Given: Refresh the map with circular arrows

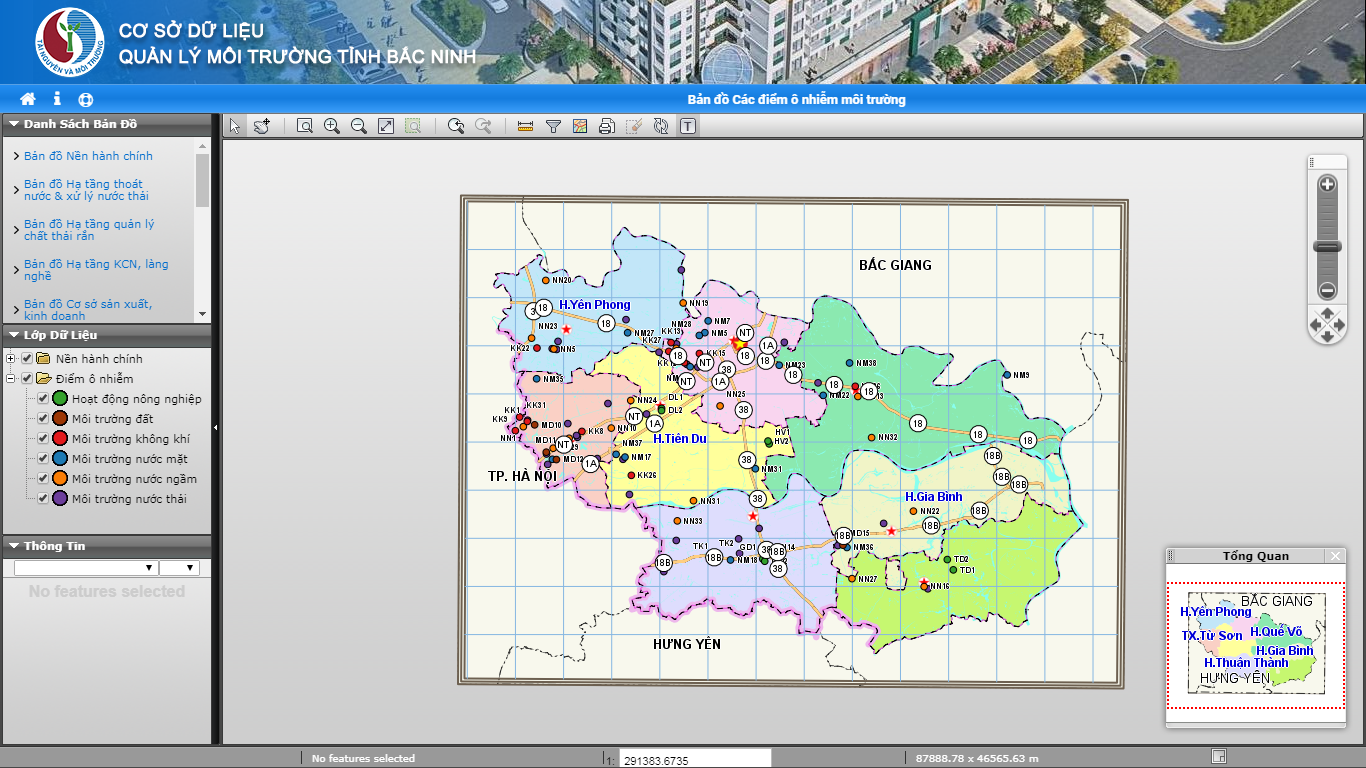Looking at the screenshot, I should click(x=660, y=126).
